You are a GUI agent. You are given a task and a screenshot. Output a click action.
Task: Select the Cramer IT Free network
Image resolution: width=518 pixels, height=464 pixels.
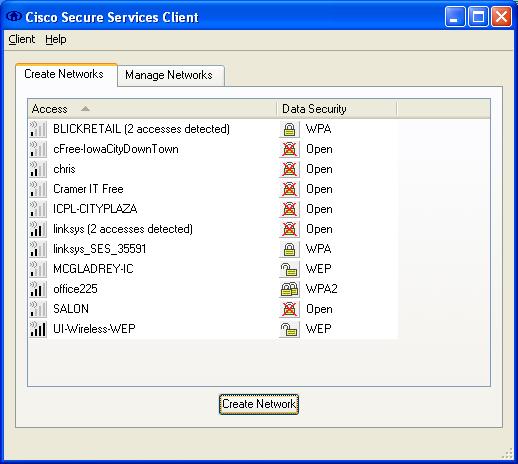(x=88, y=189)
